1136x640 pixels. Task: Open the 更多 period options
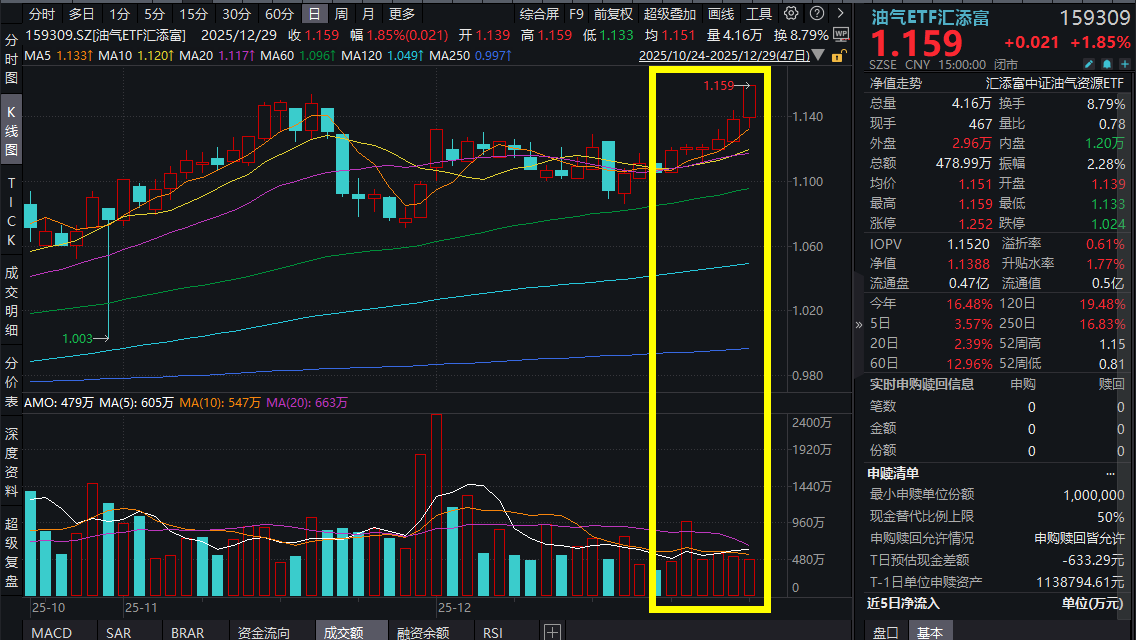[x=402, y=14]
